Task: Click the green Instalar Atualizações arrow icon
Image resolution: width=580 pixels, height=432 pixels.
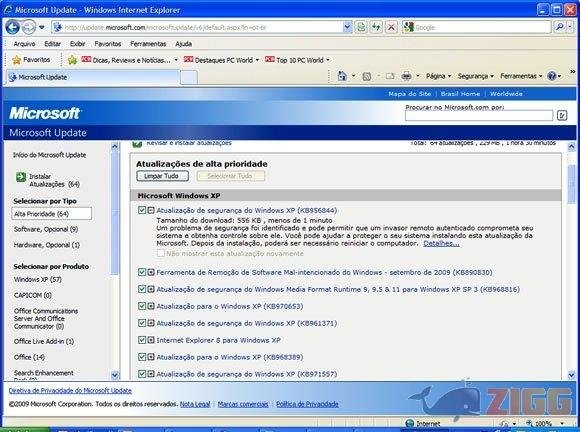Action: pyautogui.click(x=21, y=177)
